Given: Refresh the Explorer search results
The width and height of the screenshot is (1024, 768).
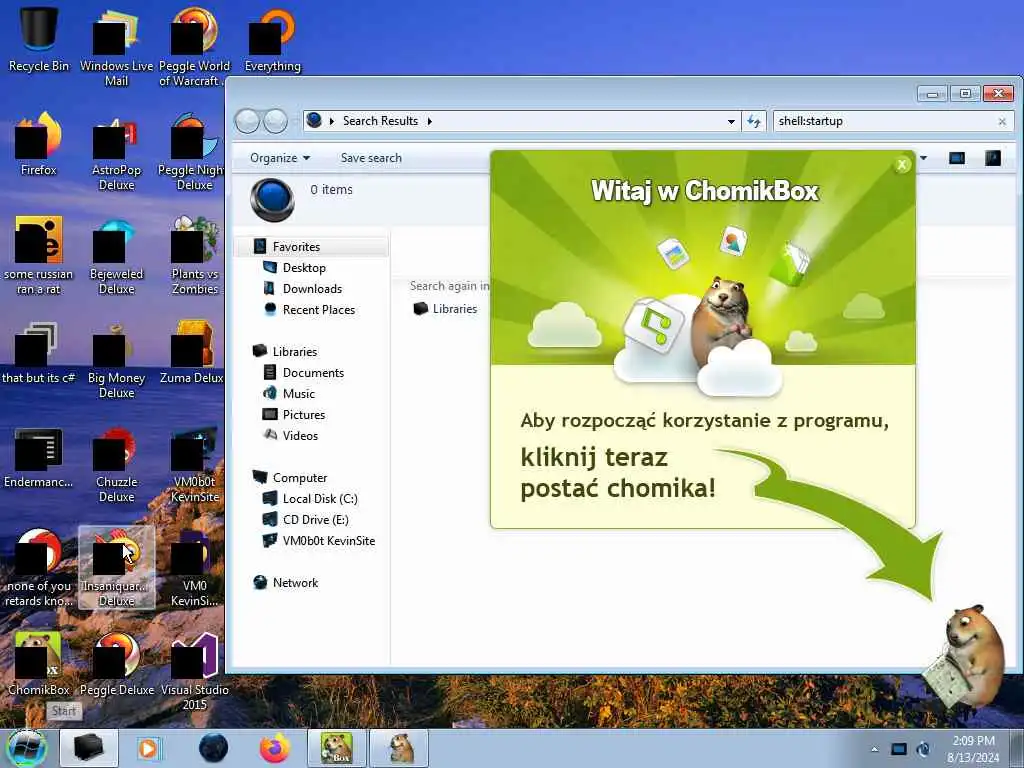Looking at the screenshot, I should [x=754, y=121].
